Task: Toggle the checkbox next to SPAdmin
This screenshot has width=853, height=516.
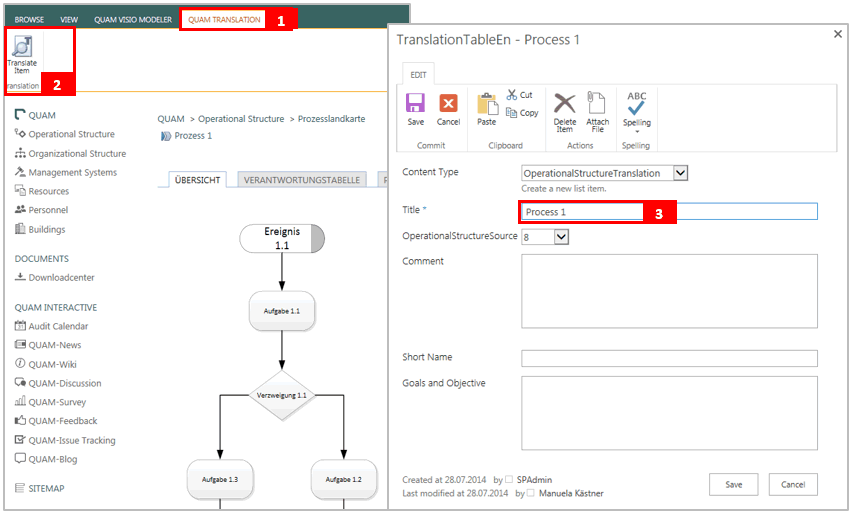Action: click(x=510, y=479)
